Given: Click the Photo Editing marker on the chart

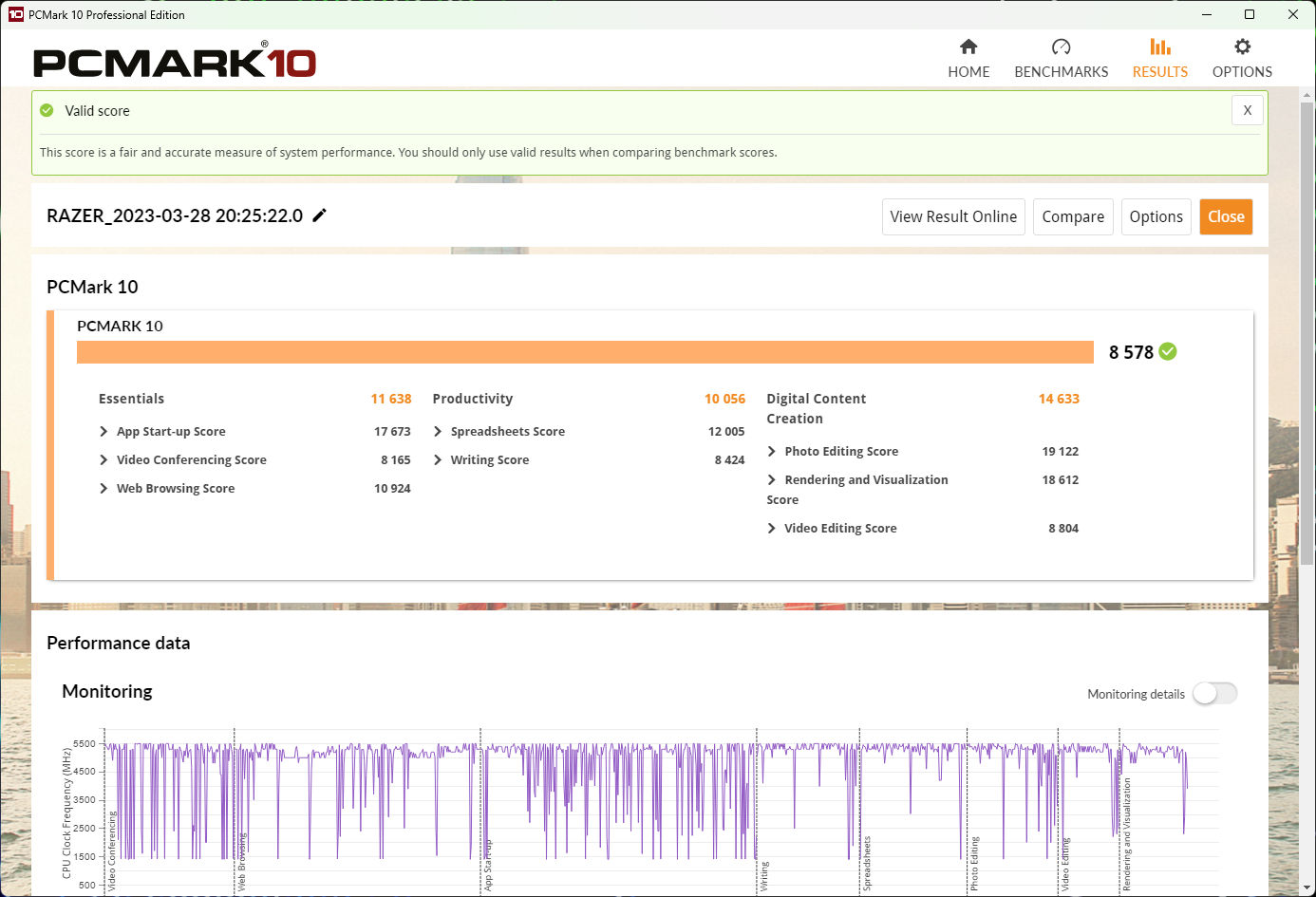Looking at the screenshot, I should point(973,863).
